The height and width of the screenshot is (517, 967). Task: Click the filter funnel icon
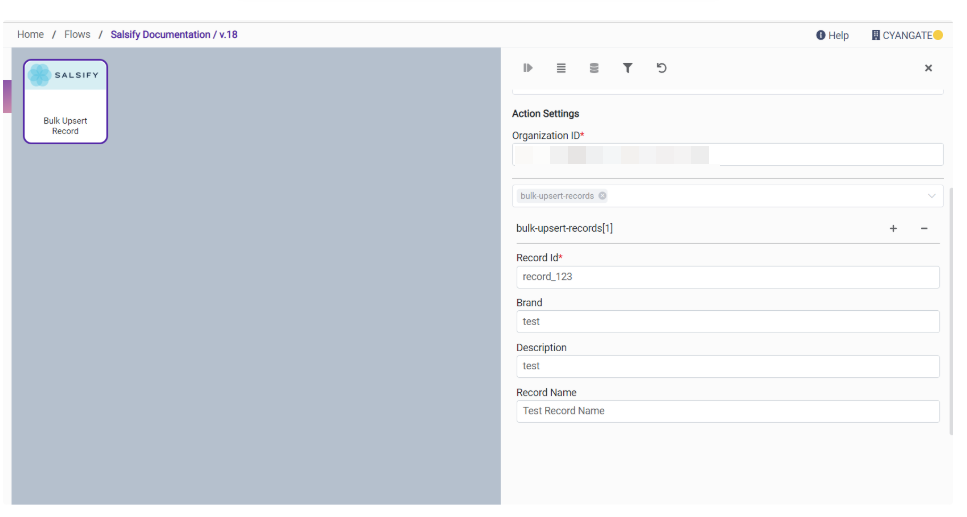627,68
